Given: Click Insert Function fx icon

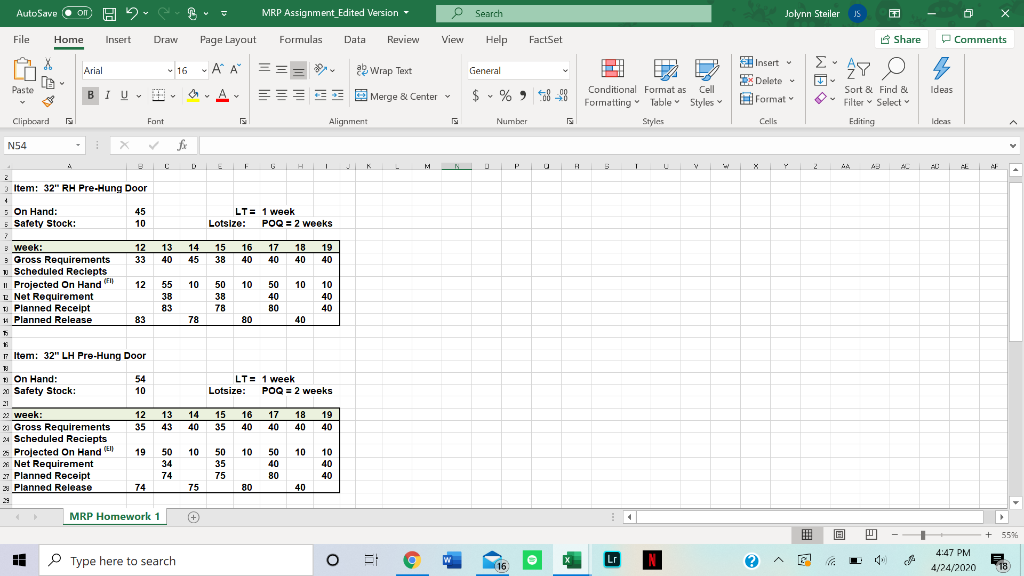Looking at the screenshot, I should click(x=182, y=145).
